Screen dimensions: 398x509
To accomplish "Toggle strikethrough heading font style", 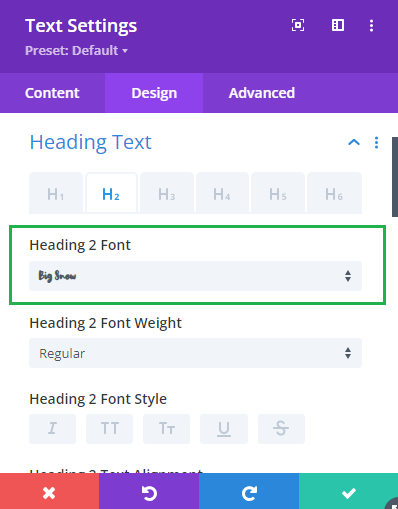I will tap(281, 429).
